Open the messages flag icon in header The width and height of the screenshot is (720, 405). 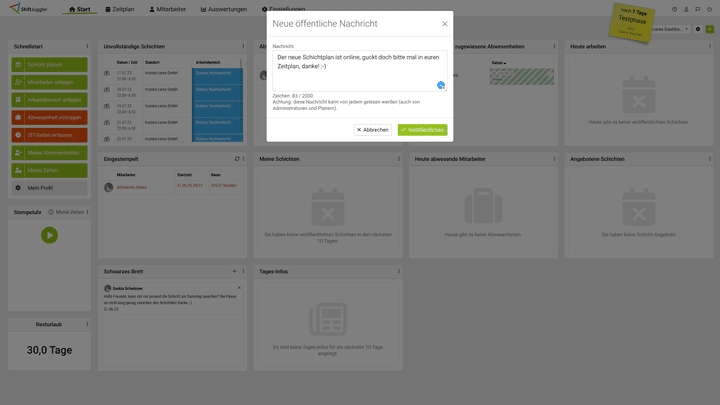tap(698, 9)
